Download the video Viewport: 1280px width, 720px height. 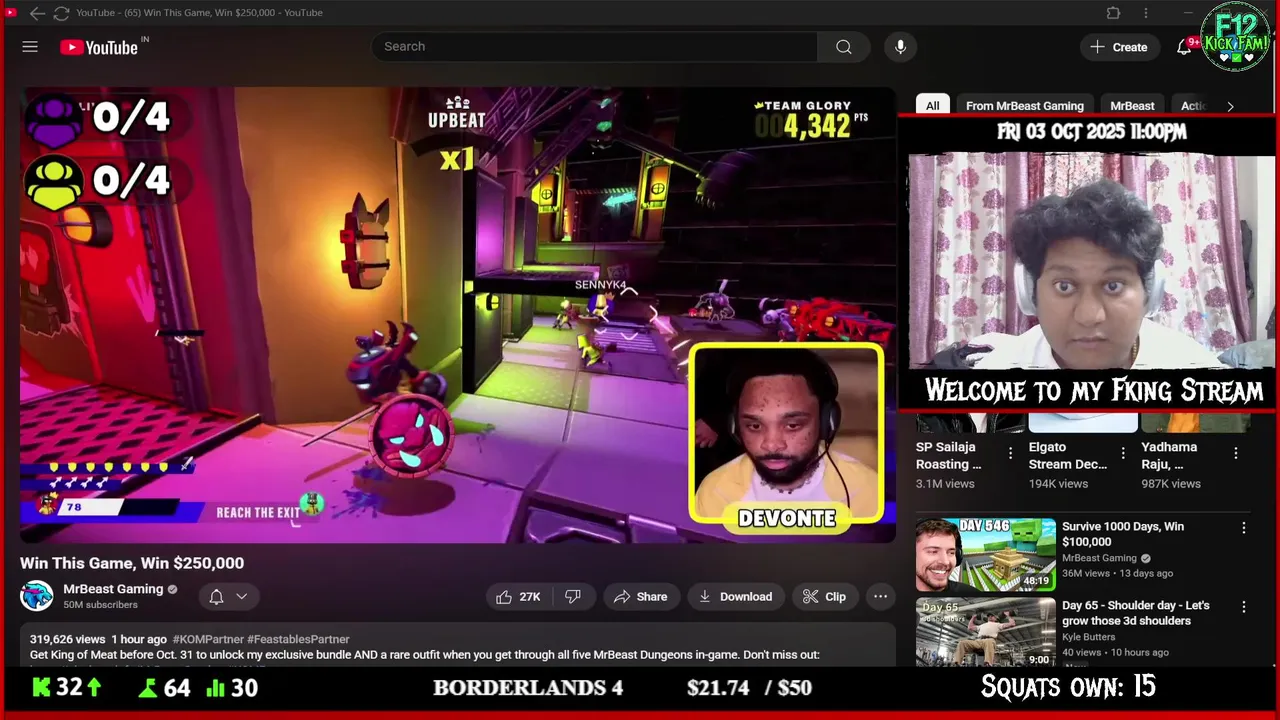pyautogui.click(x=735, y=597)
